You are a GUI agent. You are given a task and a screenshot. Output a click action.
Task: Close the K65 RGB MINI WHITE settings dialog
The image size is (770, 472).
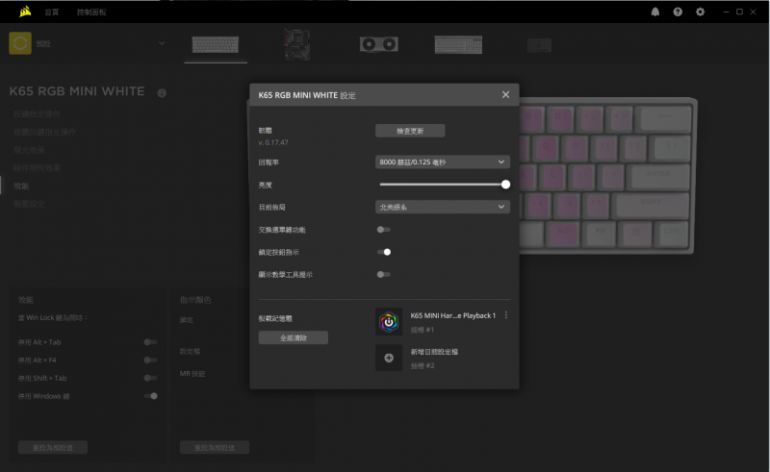(x=505, y=95)
